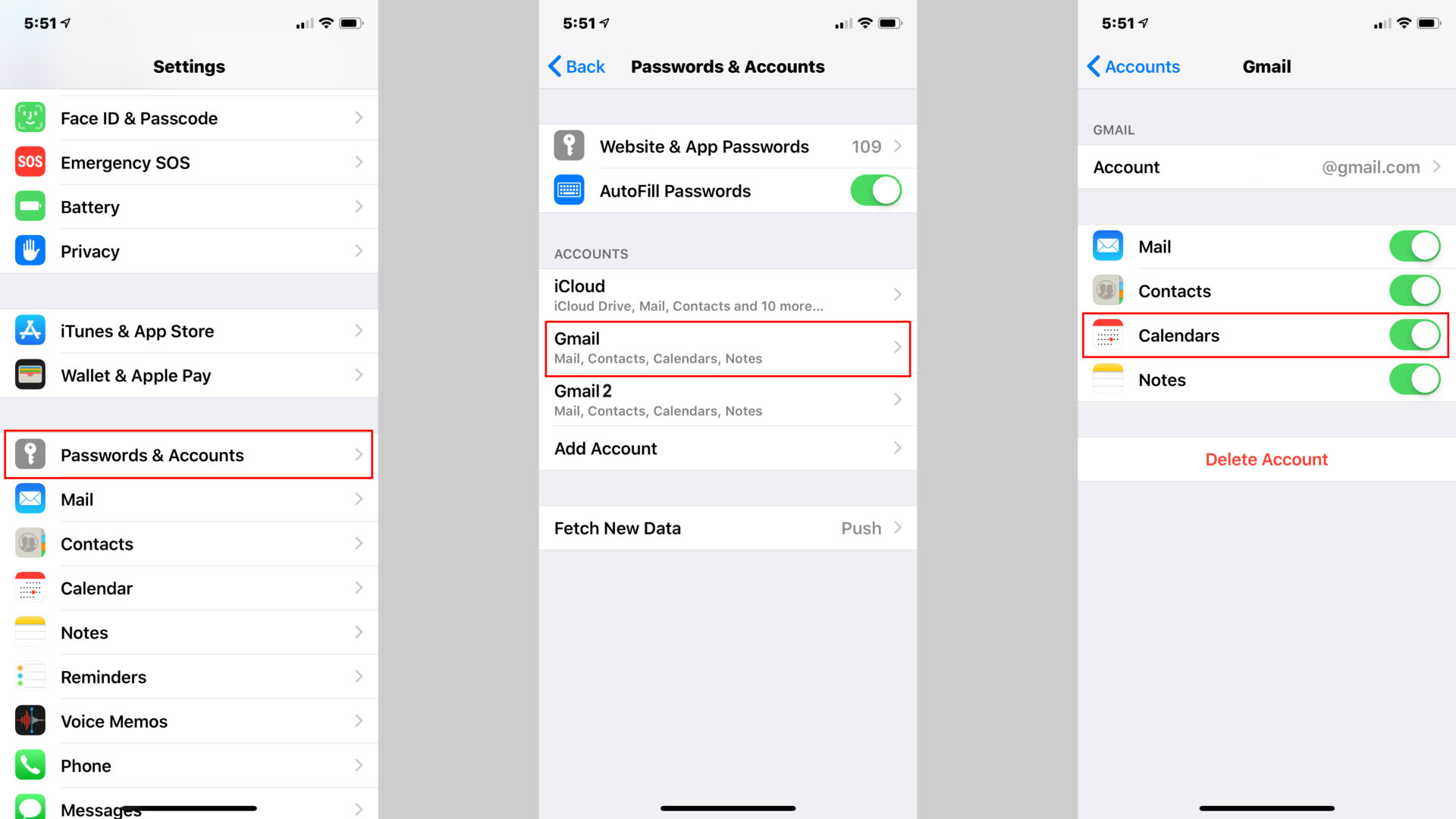Delete the Gmail account
The image size is (1456, 819).
tap(1269, 459)
